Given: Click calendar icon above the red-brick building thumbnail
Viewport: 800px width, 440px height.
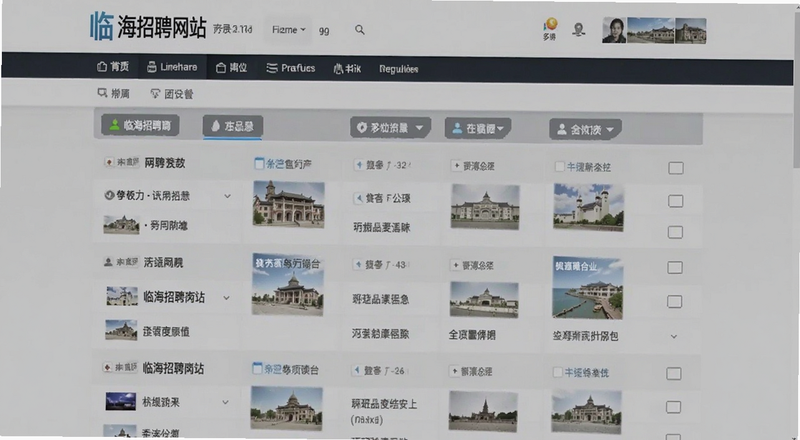Looking at the screenshot, I should [259, 163].
